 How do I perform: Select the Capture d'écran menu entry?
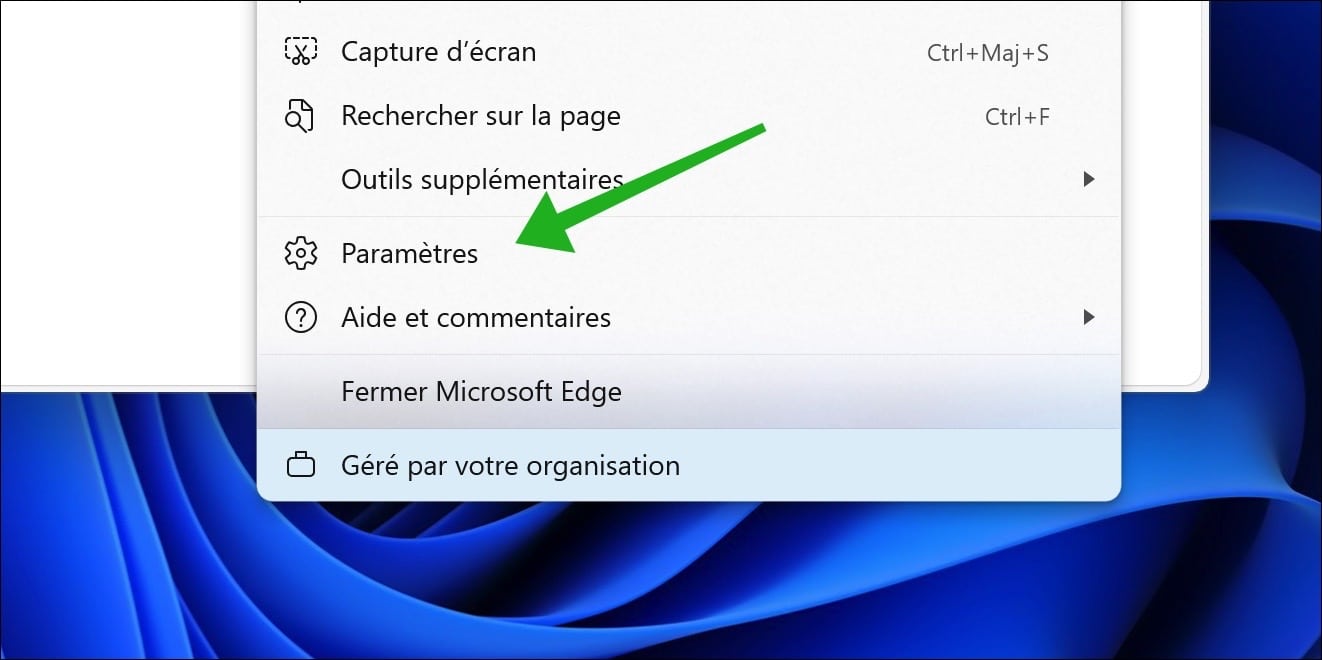point(689,52)
